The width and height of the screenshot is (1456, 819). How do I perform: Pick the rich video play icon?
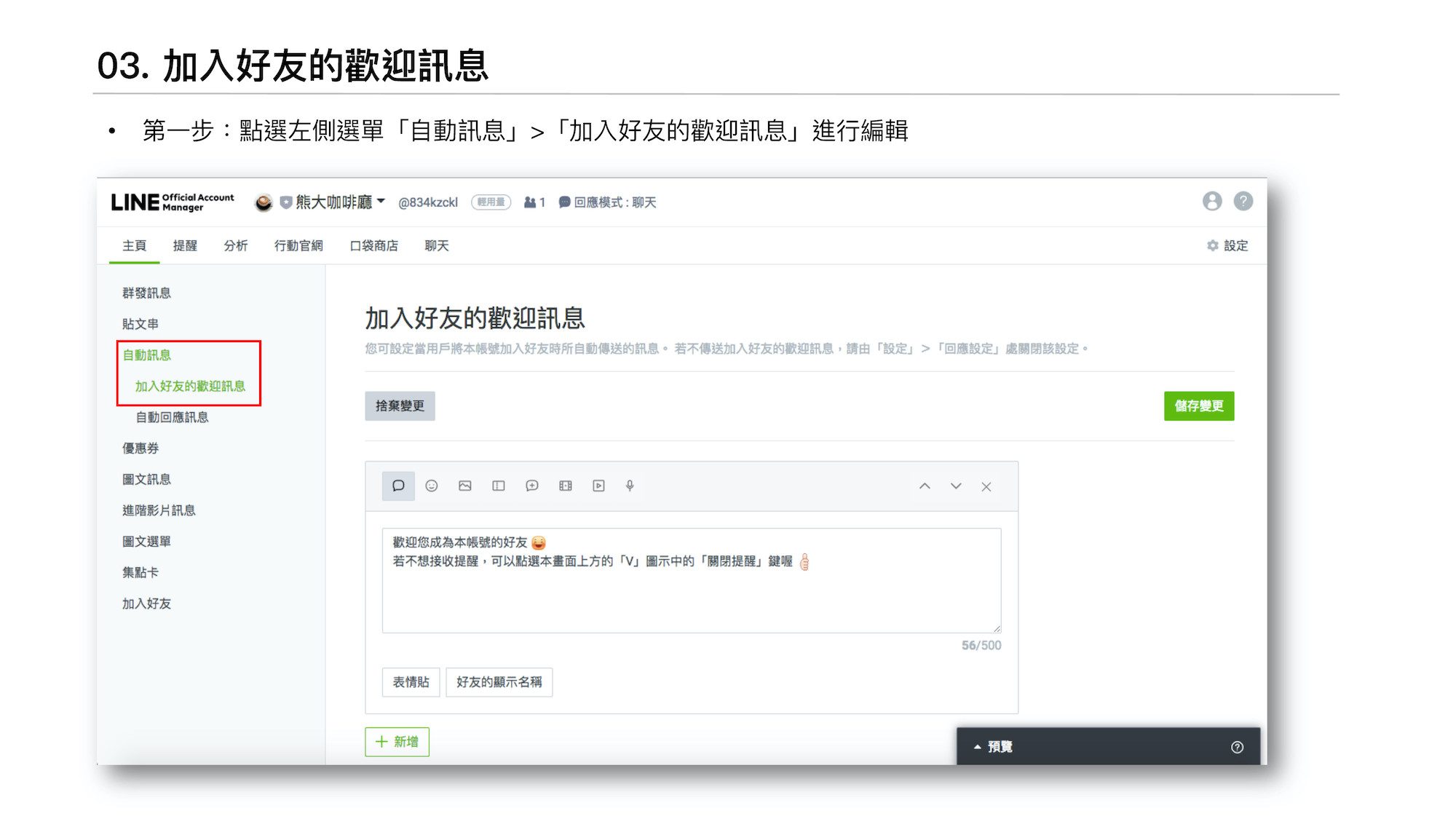598,486
